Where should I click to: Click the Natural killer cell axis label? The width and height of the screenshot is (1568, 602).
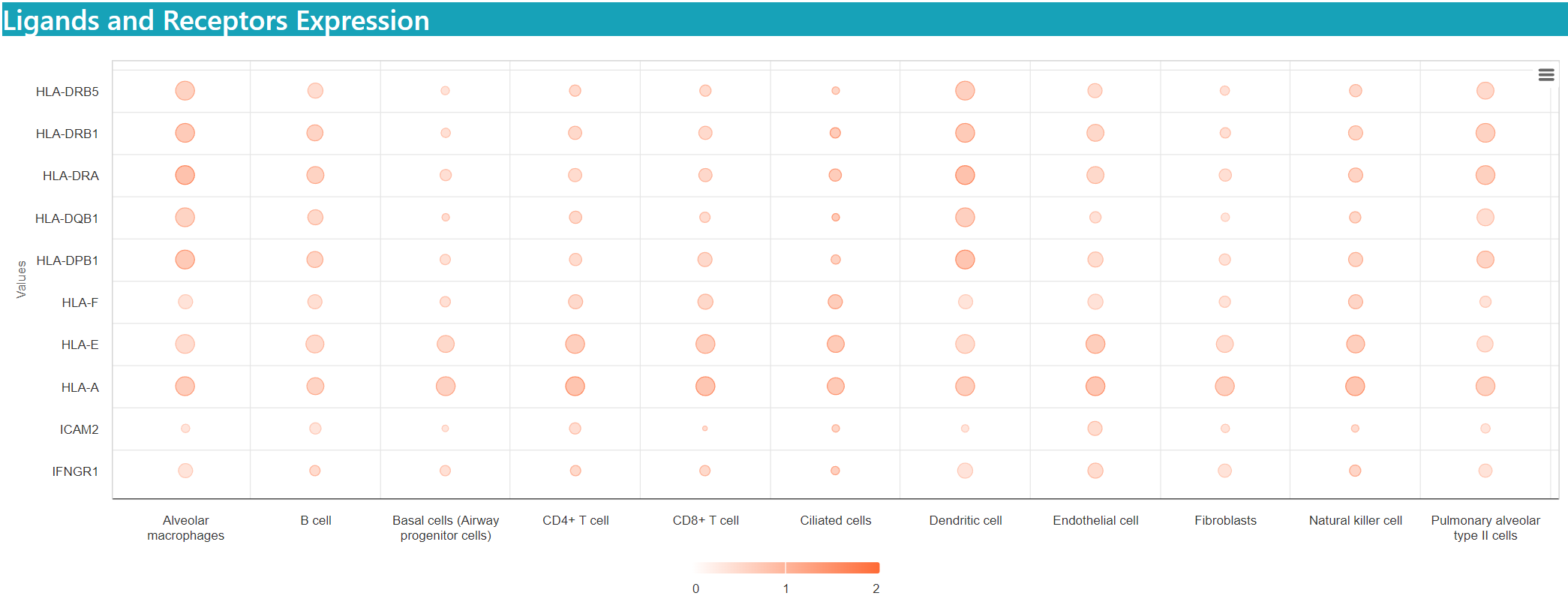tap(1356, 520)
